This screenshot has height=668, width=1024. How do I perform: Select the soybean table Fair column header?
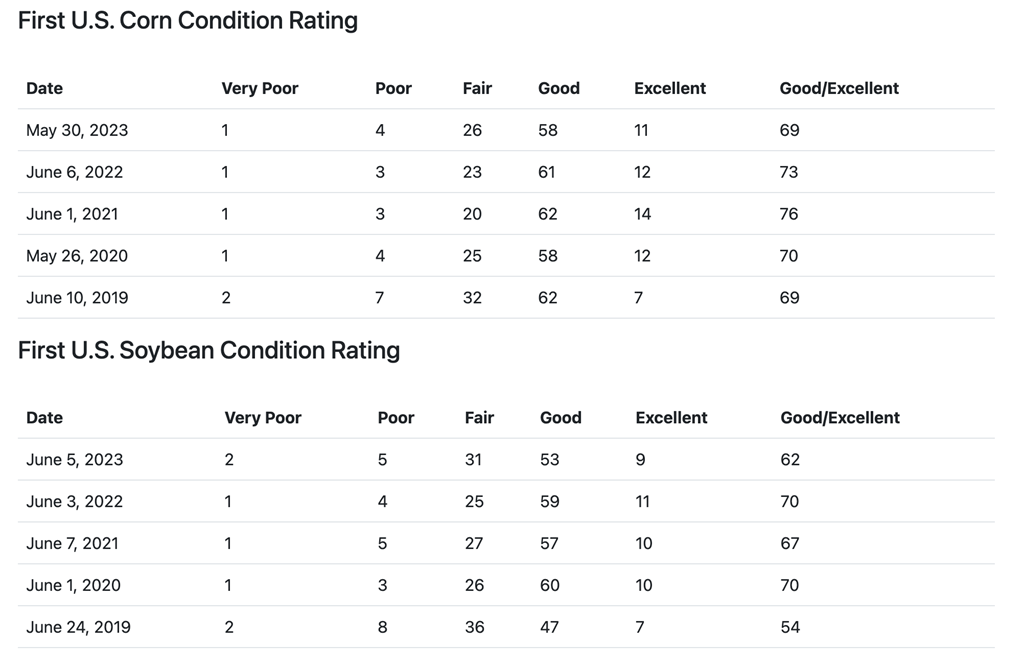click(479, 418)
